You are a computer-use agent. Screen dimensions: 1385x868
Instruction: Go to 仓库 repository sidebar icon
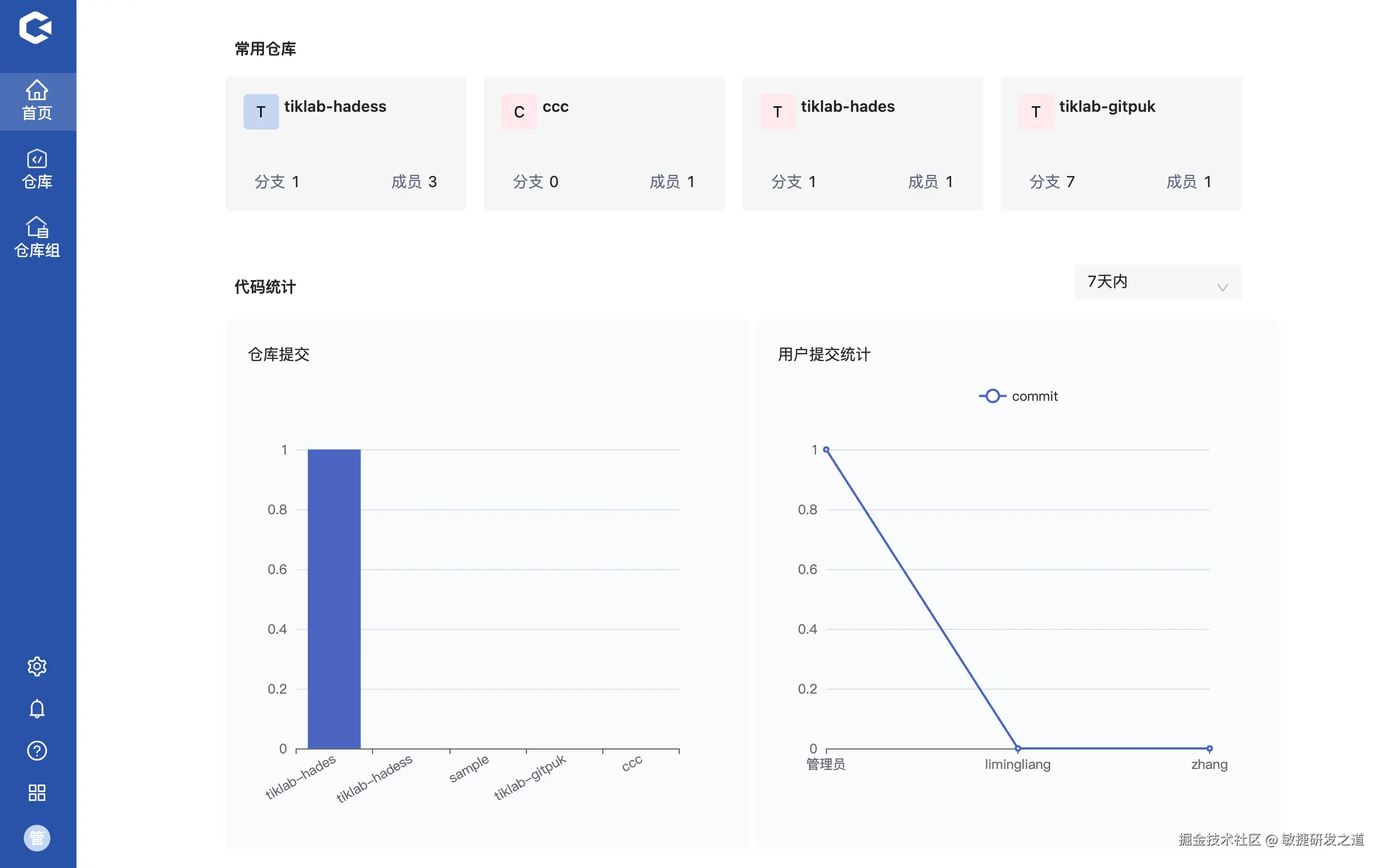(37, 169)
